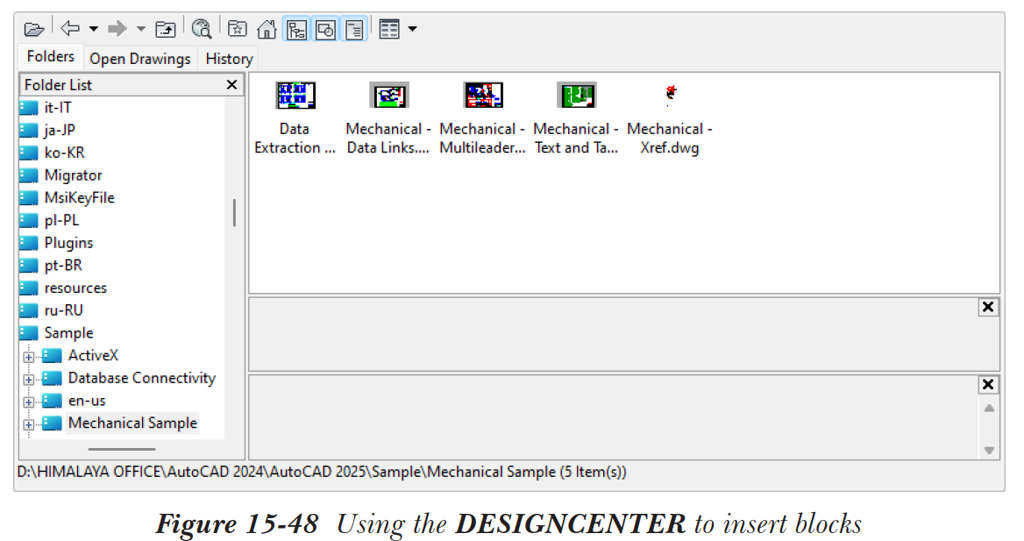1024x541 pixels.
Task: Select the ko-KR folder
Action: point(64,153)
